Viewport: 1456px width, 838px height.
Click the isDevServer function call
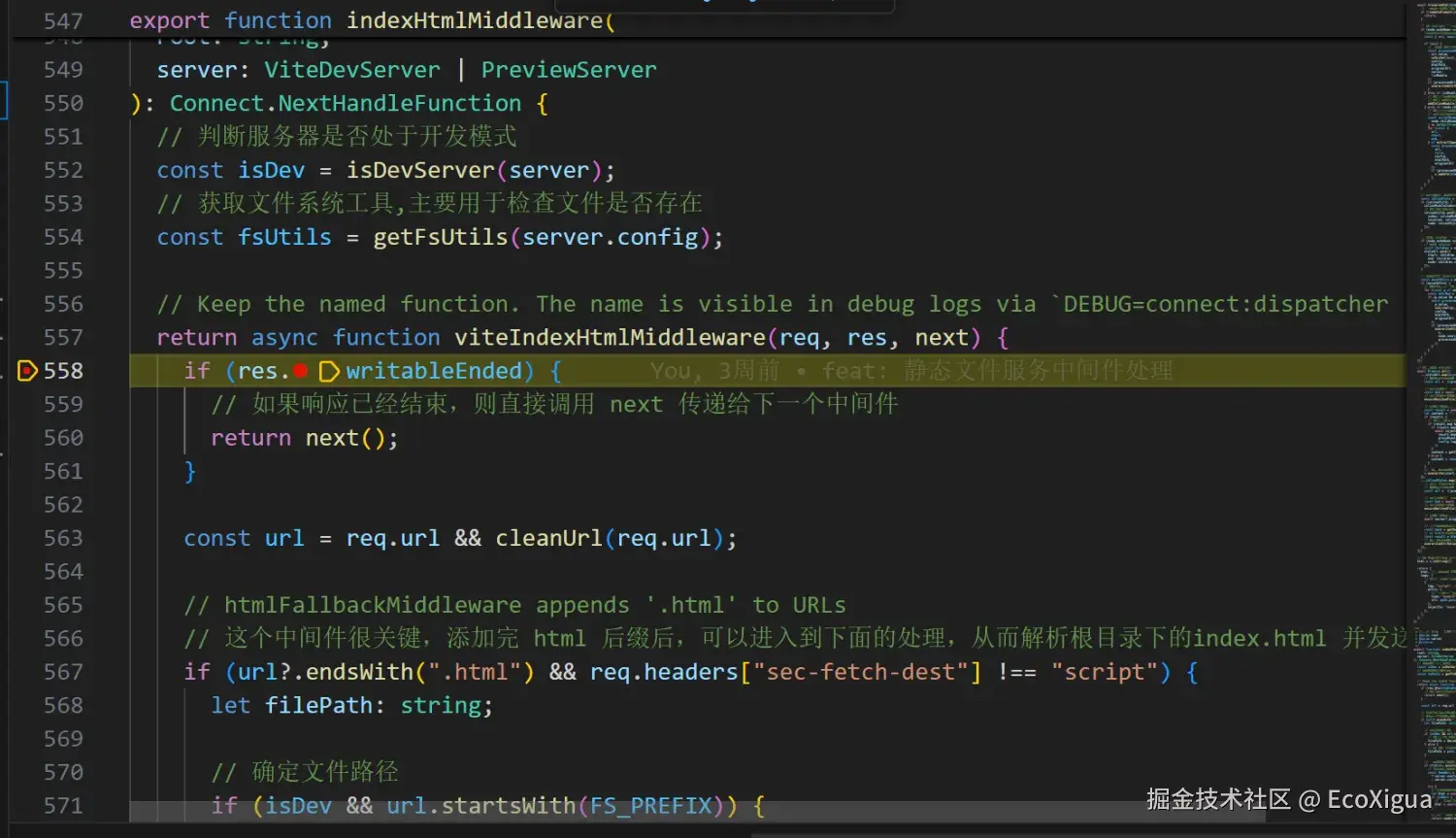(420, 170)
